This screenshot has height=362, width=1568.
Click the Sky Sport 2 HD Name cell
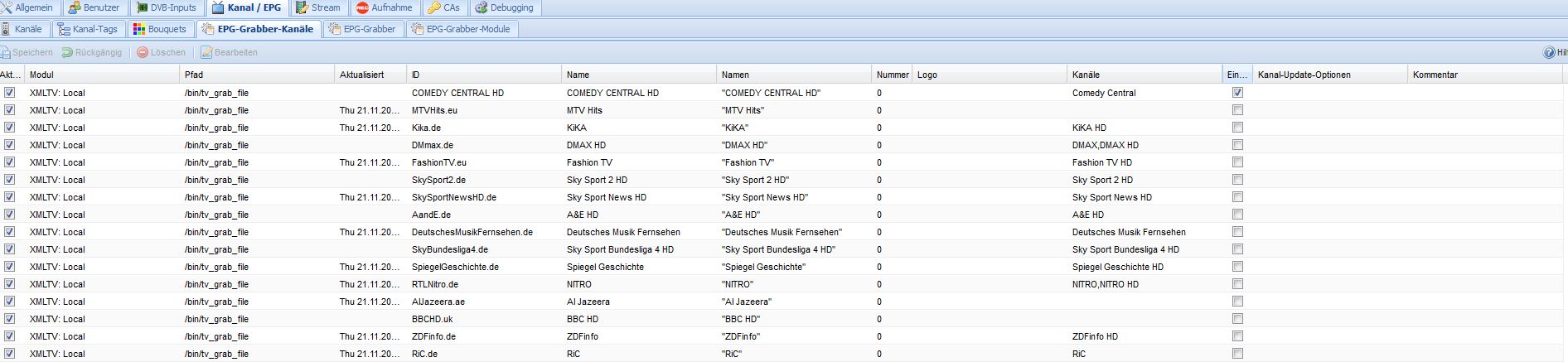[639, 180]
